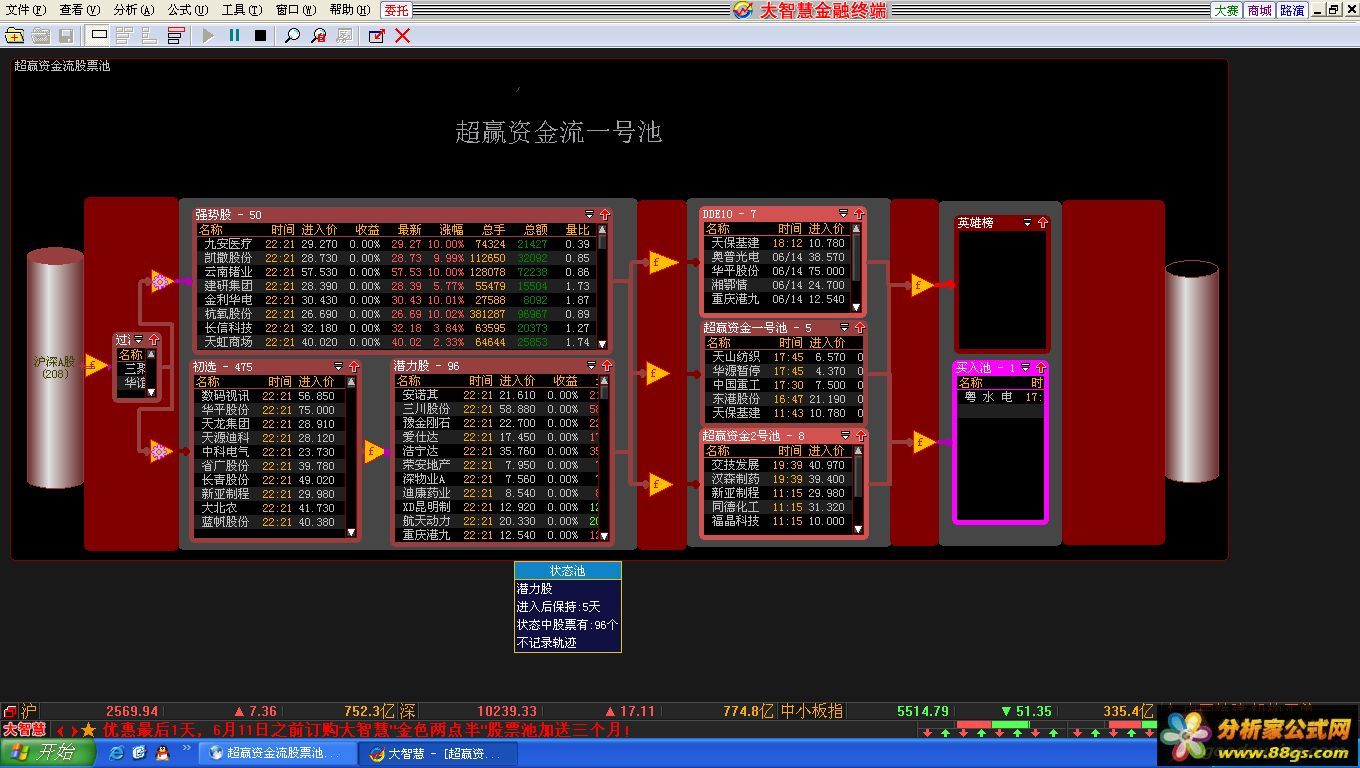Click the open folder toolbar icon
The image size is (1360, 768).
coord(40,36)
